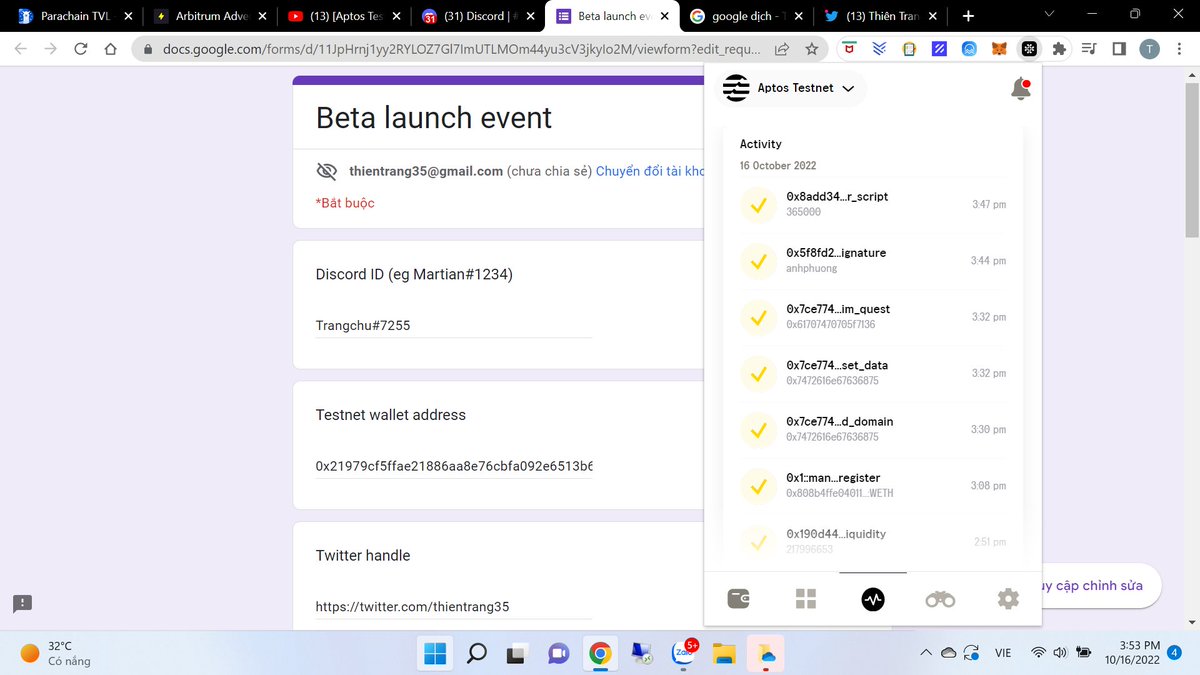This screenshot has height=675, width=1200.
Task: Open a new browser tab
Action: click(968, 16)
